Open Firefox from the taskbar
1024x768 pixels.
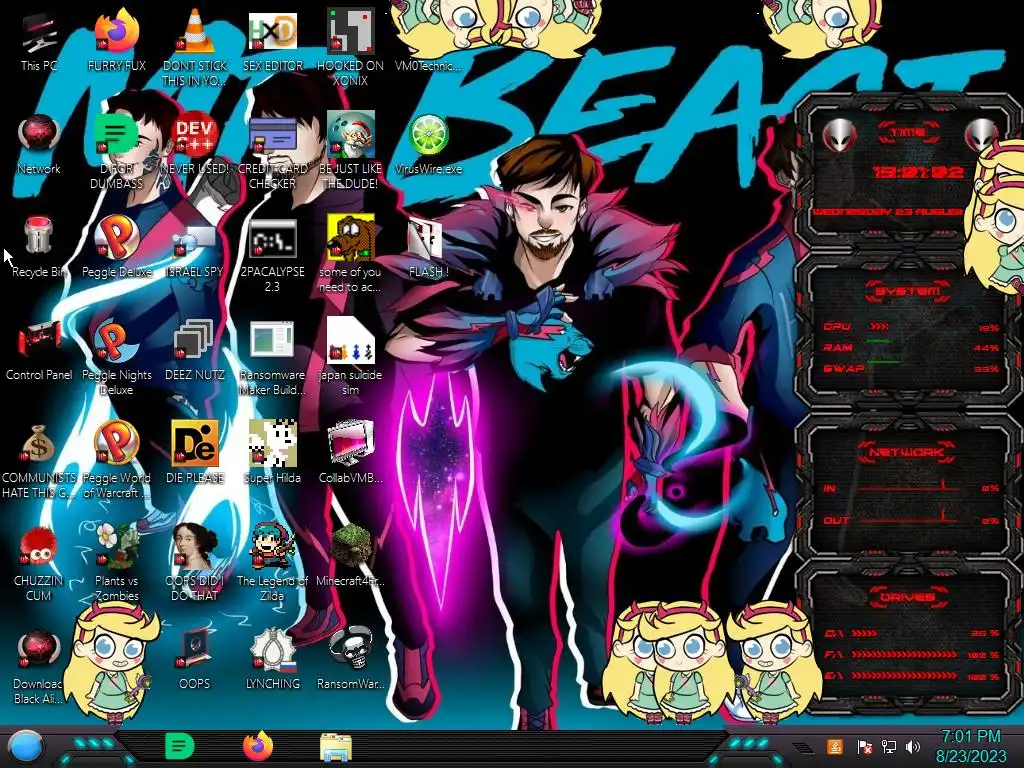258,746
